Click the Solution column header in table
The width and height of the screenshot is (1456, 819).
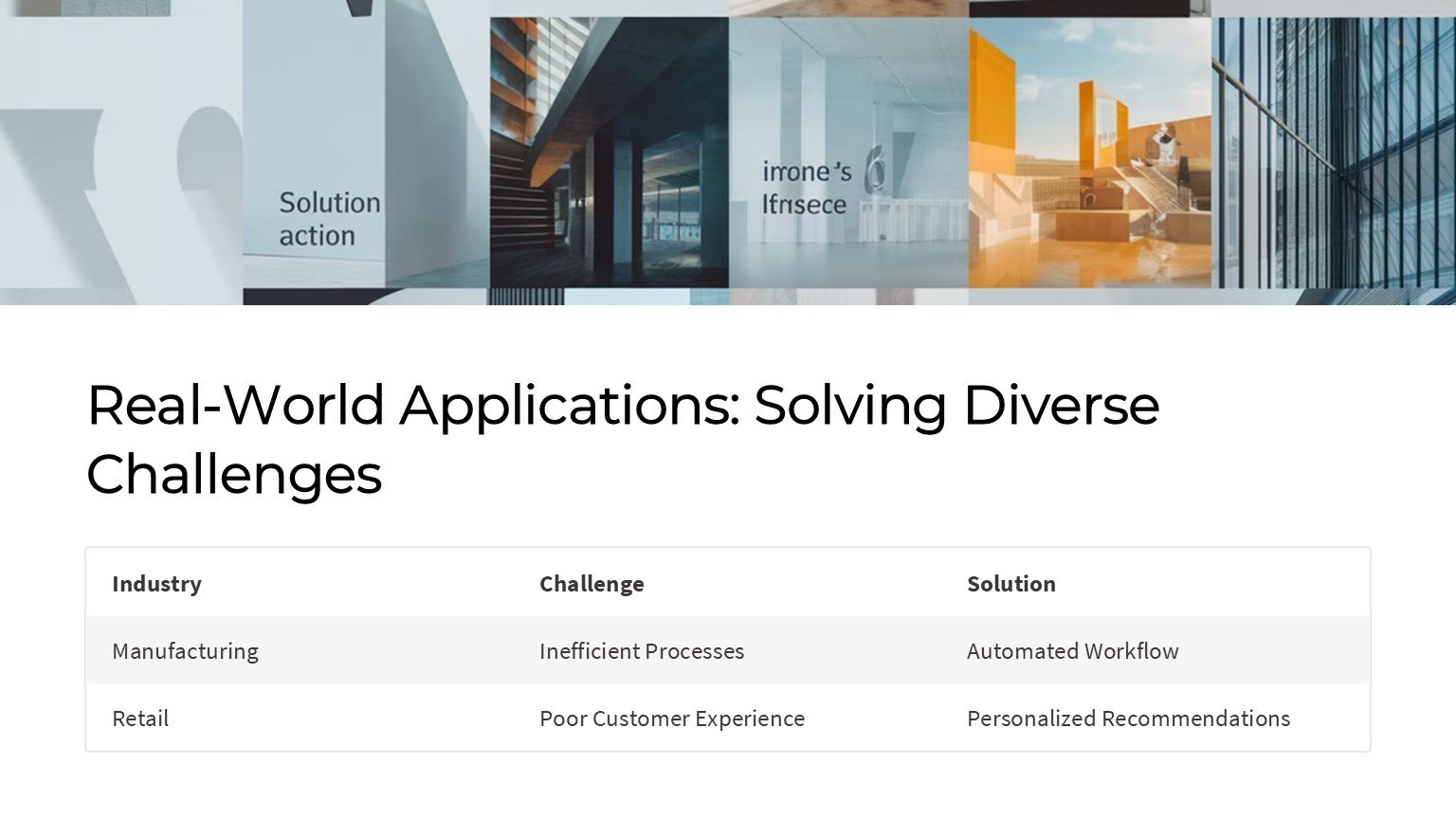point(1010,584)
